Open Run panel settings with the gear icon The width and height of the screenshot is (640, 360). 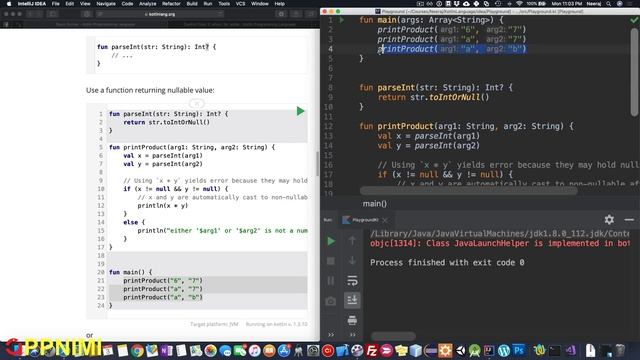609,220
